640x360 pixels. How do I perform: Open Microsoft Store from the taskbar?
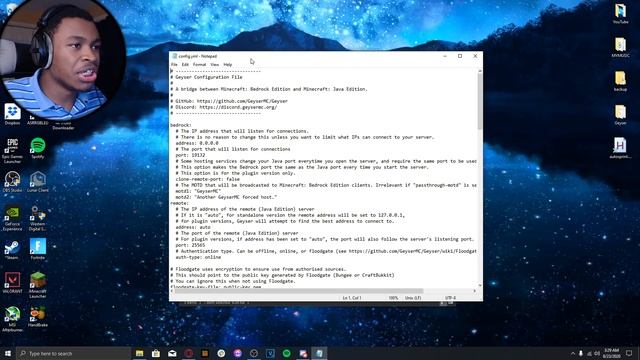click(x=156, y=353)
